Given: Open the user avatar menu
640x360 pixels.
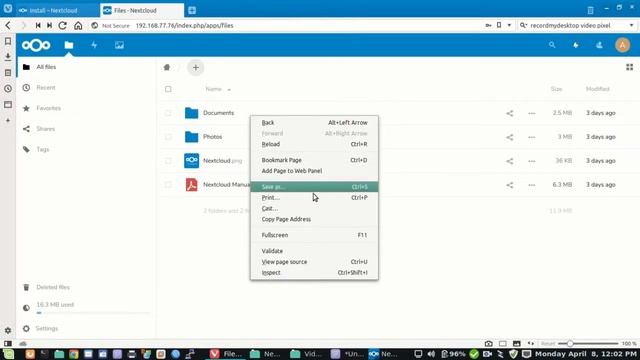Looking at the screenshot, I should (622, 45).
